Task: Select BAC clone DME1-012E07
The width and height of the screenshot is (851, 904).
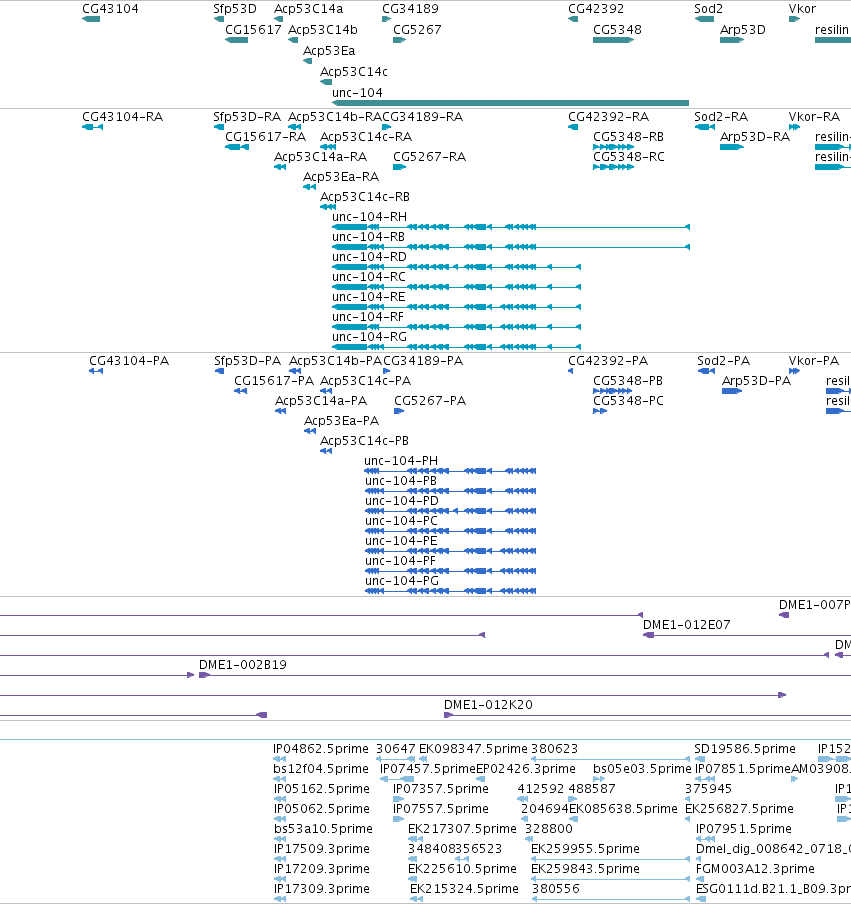Action: click(747, 635)
